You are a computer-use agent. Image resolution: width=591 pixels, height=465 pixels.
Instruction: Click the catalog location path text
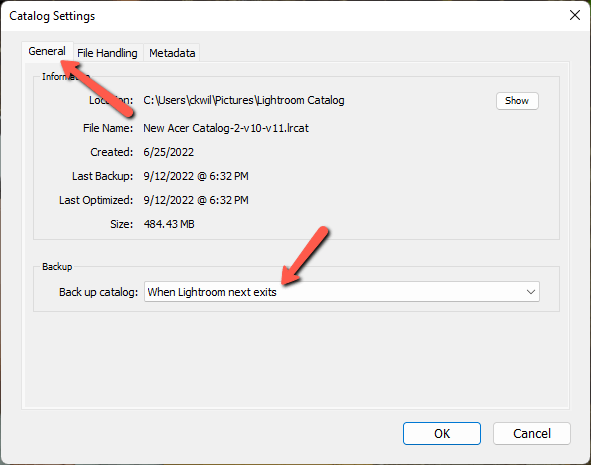pos(243,100)
